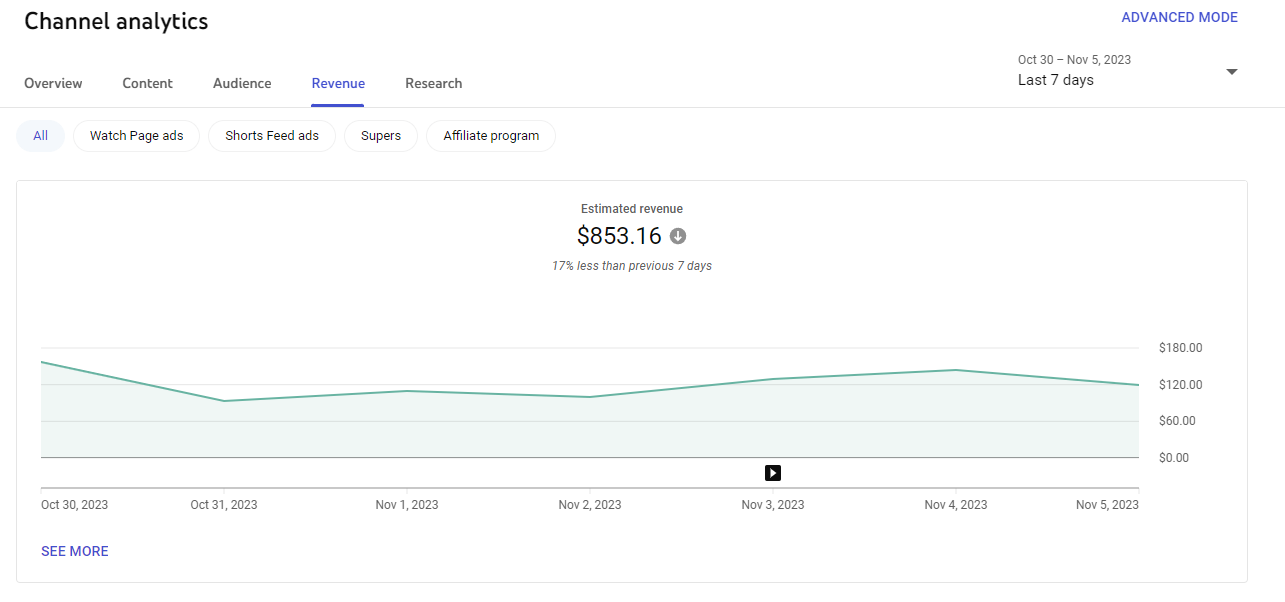Click the chart line at Nov 4, 2023
This screenshot has width=1285, height=602.
coord(956,370)
